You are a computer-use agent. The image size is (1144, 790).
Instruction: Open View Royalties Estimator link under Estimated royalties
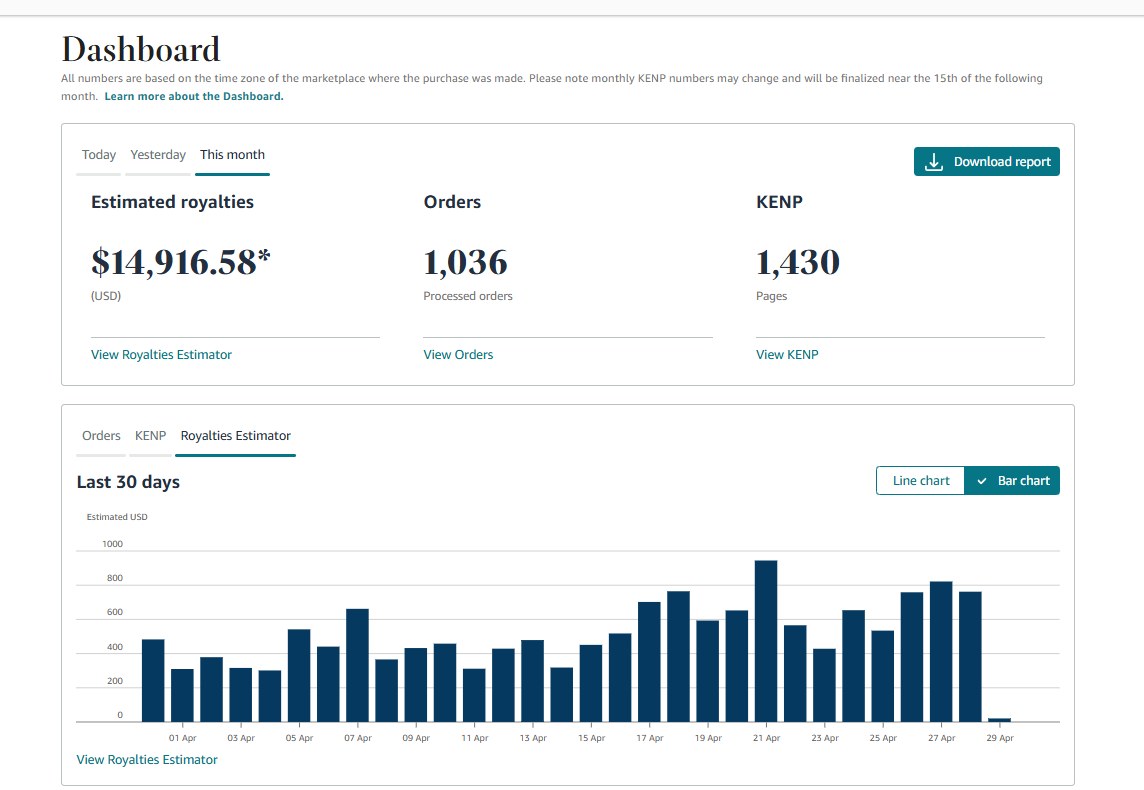[161, 355]
